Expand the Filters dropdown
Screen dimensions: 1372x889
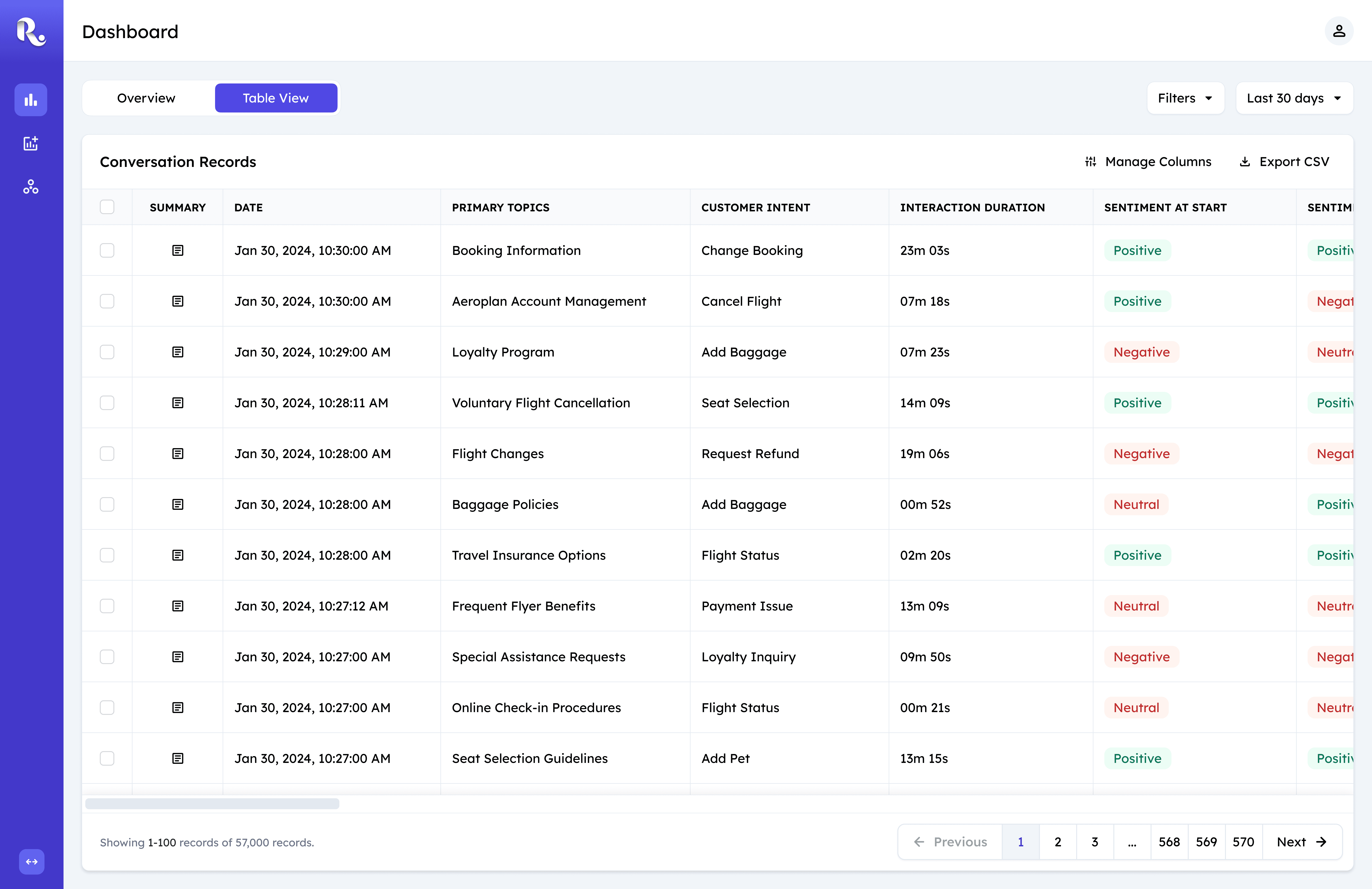pyautogui.click(x=1185, y=98)
